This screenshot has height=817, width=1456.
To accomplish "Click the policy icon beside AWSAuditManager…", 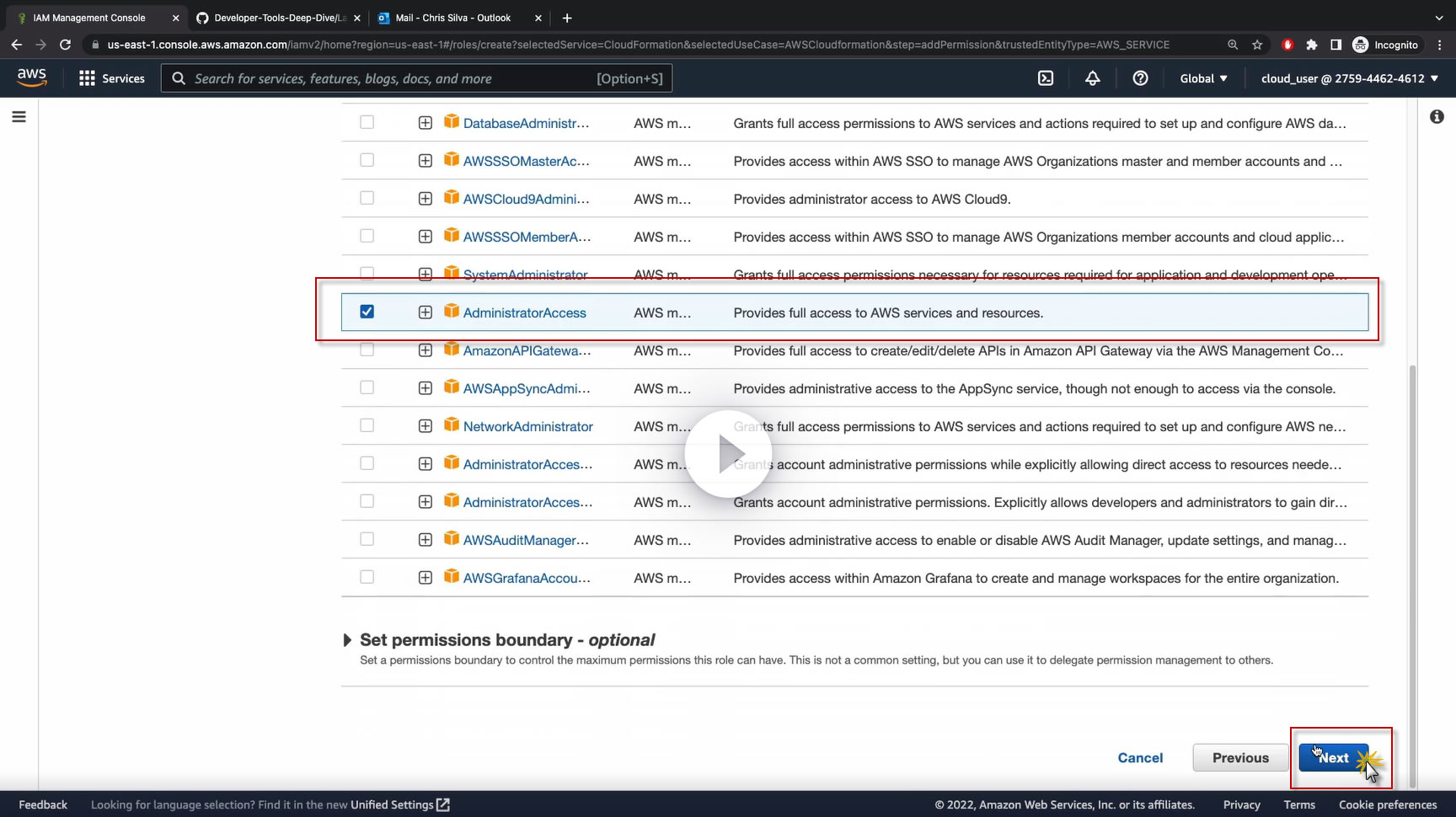I will [452, 539].
